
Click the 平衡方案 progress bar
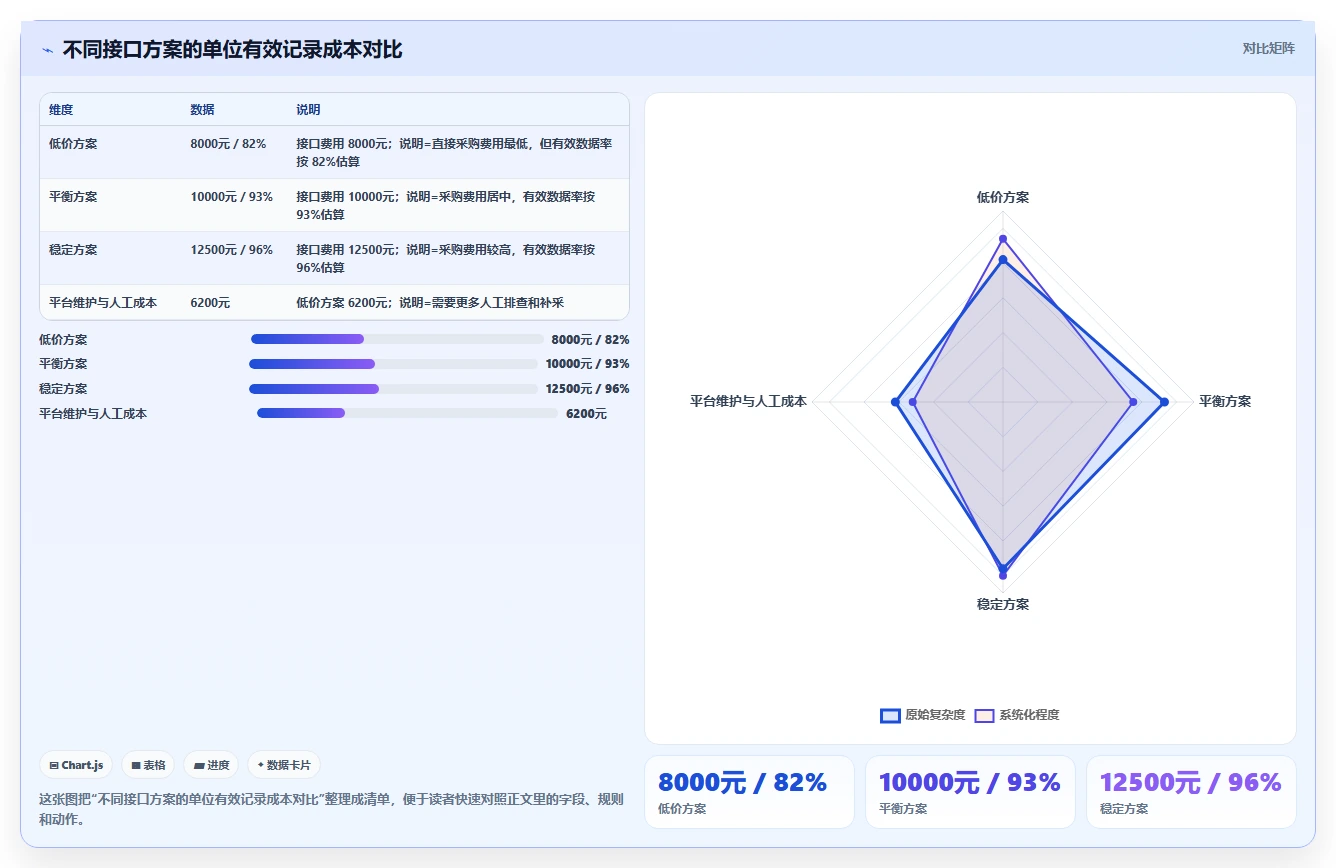[393, 364]
